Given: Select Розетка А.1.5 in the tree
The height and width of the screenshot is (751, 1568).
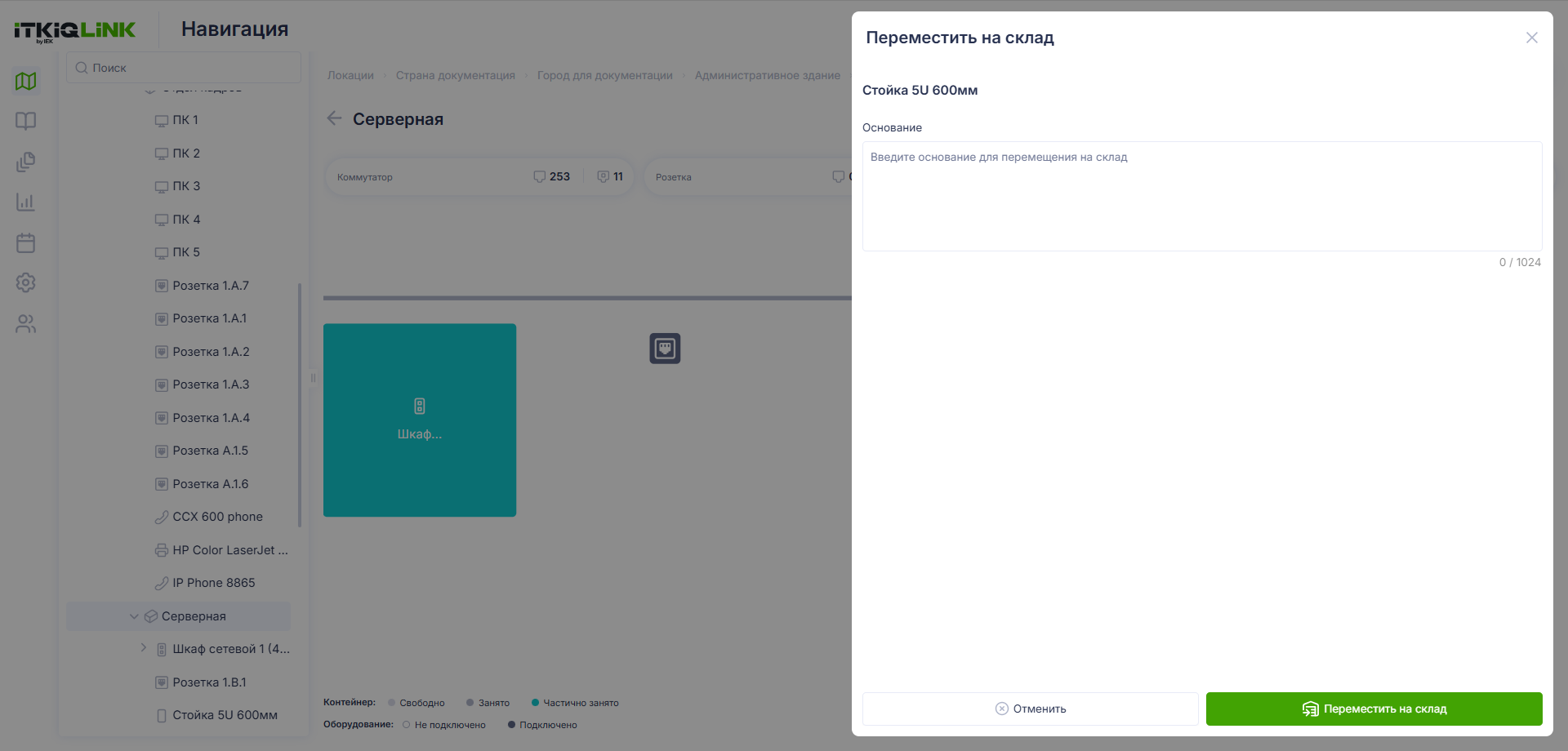Looking at the screenshot, I should [x=210, y=451].
